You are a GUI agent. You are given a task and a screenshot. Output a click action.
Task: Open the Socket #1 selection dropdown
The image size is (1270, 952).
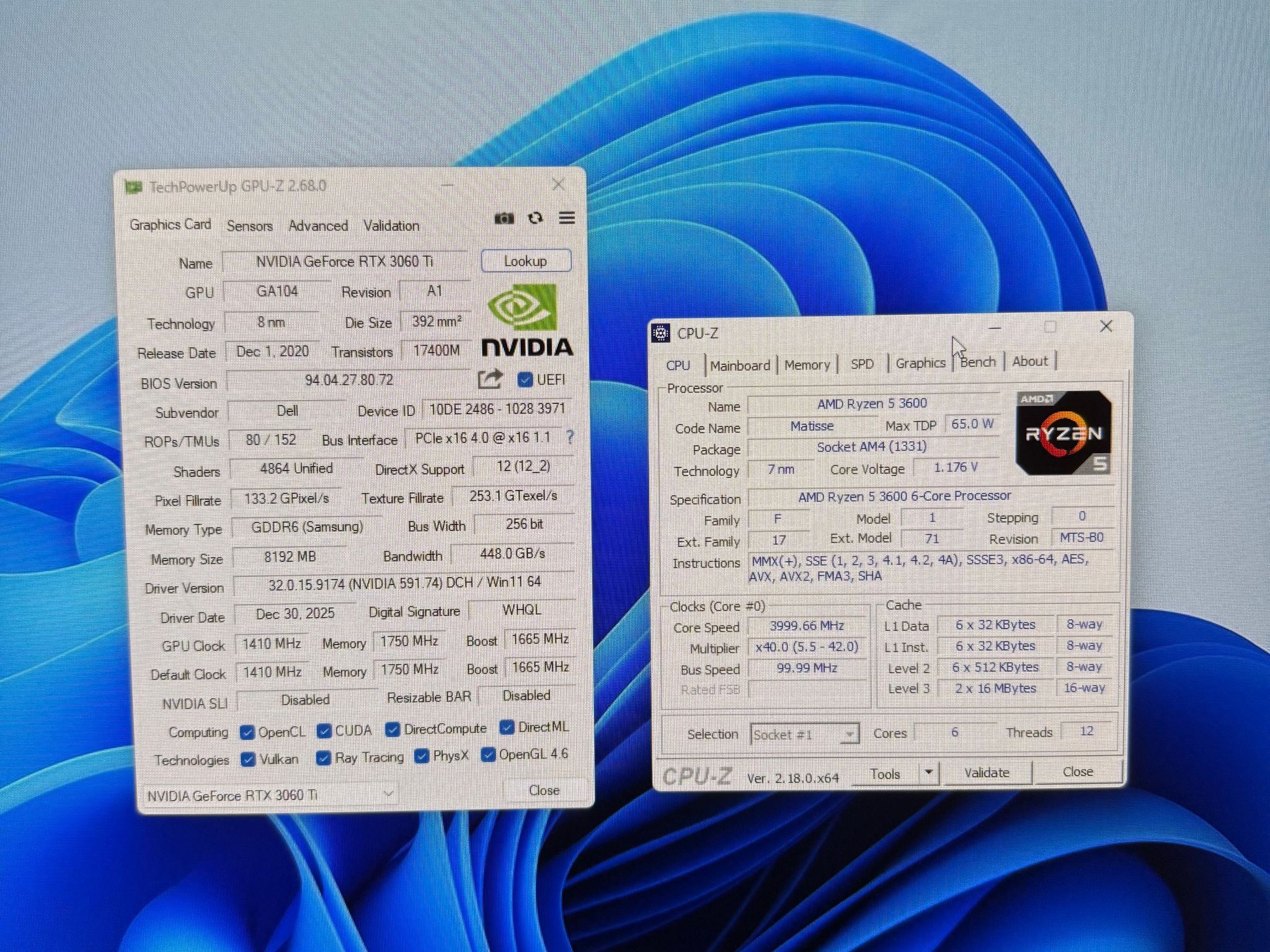point(804,734)
